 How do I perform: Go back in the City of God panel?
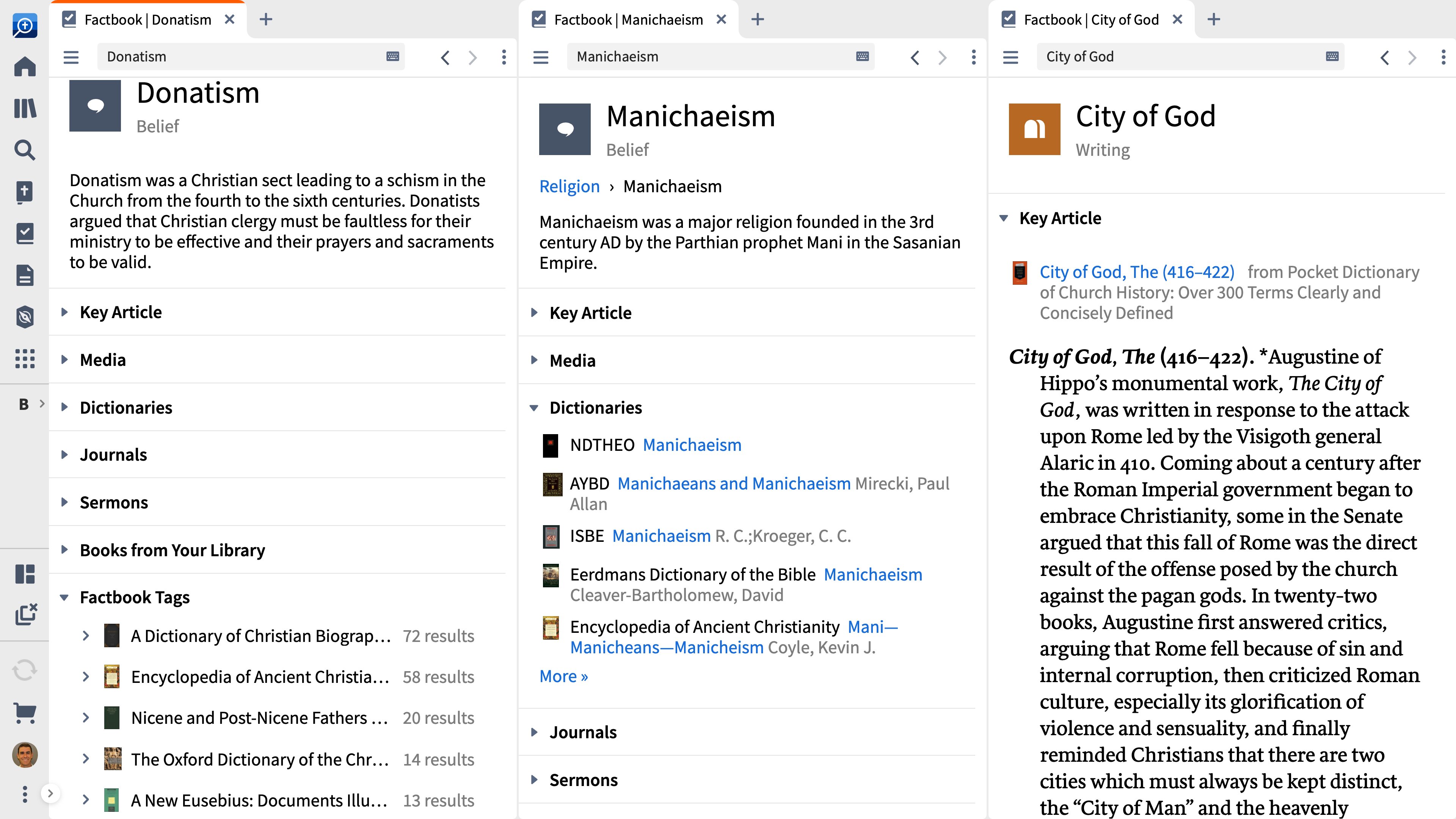click(1385, 57)
